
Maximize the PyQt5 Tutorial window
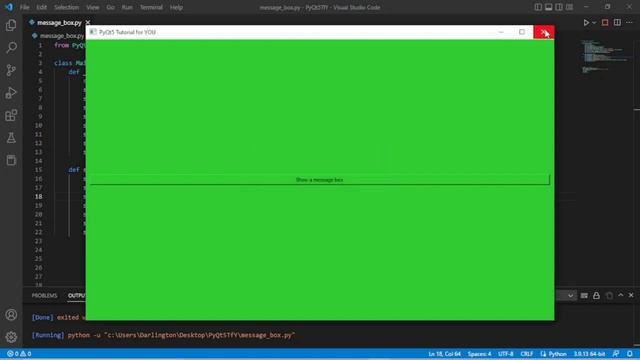pyautogui.click(x=522, y=32)
